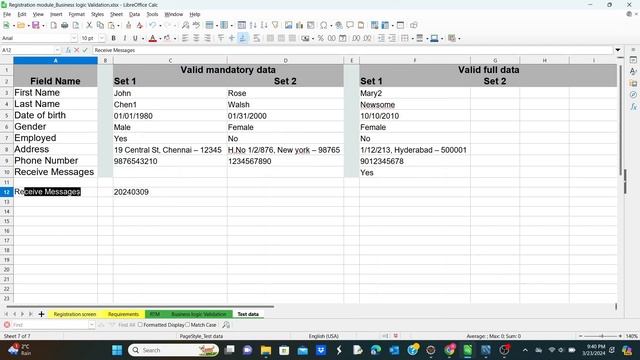Screen dimensions: 640x360
Task: Toggle Align Left for the cell
Action: tap(185, 38)
